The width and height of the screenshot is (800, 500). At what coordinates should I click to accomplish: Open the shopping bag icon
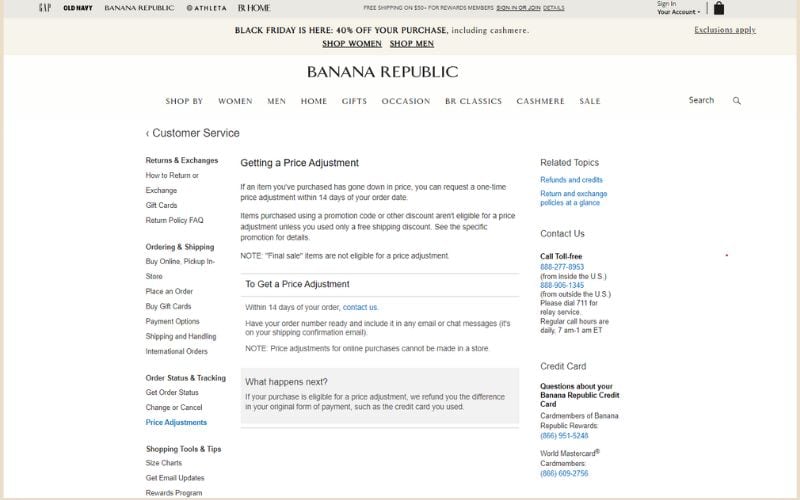point(718,8)
